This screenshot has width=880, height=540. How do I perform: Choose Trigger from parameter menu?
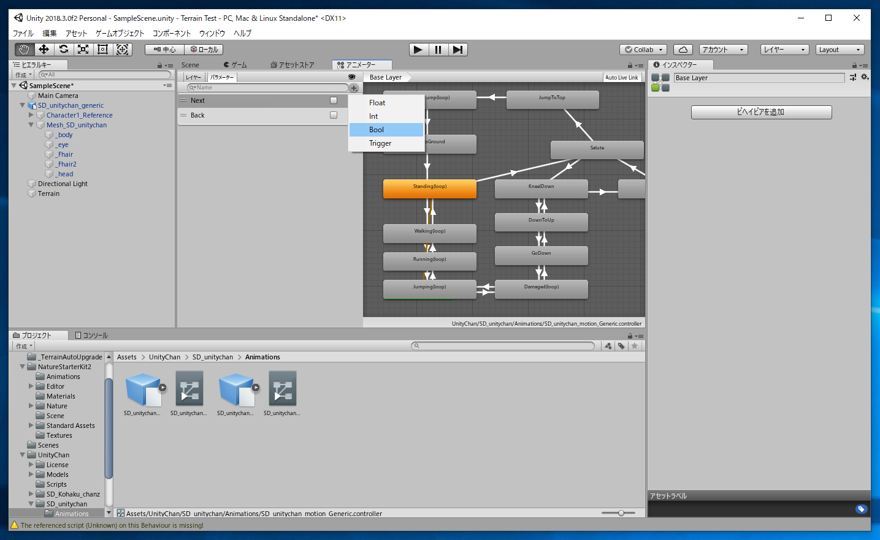[x=386, y=143]
